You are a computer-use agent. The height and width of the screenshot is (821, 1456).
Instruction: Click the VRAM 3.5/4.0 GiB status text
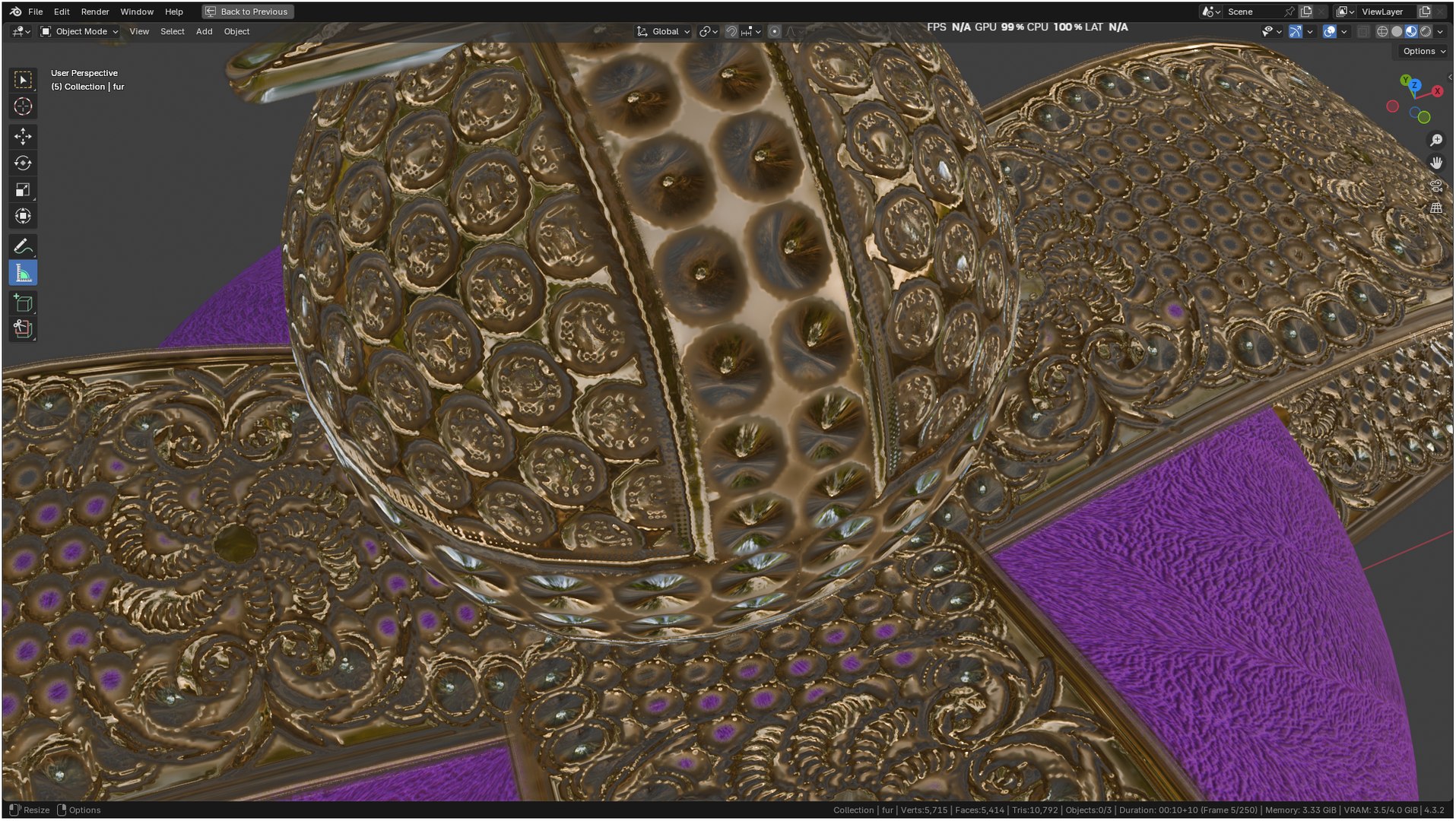(1381, 810)
